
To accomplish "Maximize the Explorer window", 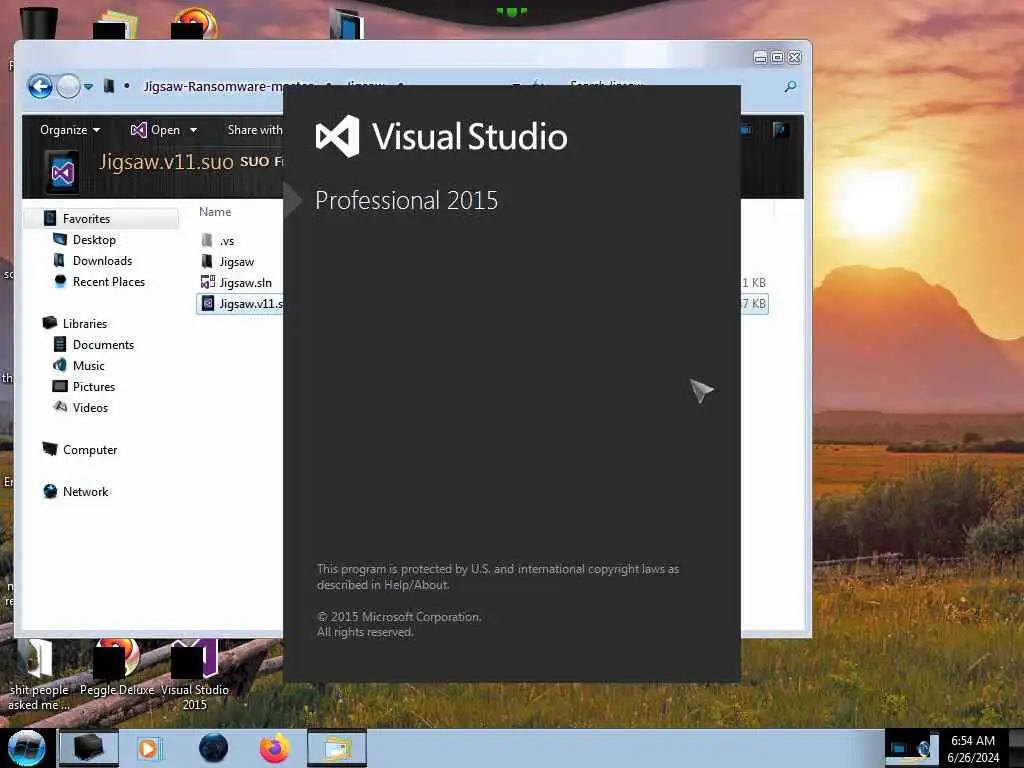I will [x=777, y=57].
